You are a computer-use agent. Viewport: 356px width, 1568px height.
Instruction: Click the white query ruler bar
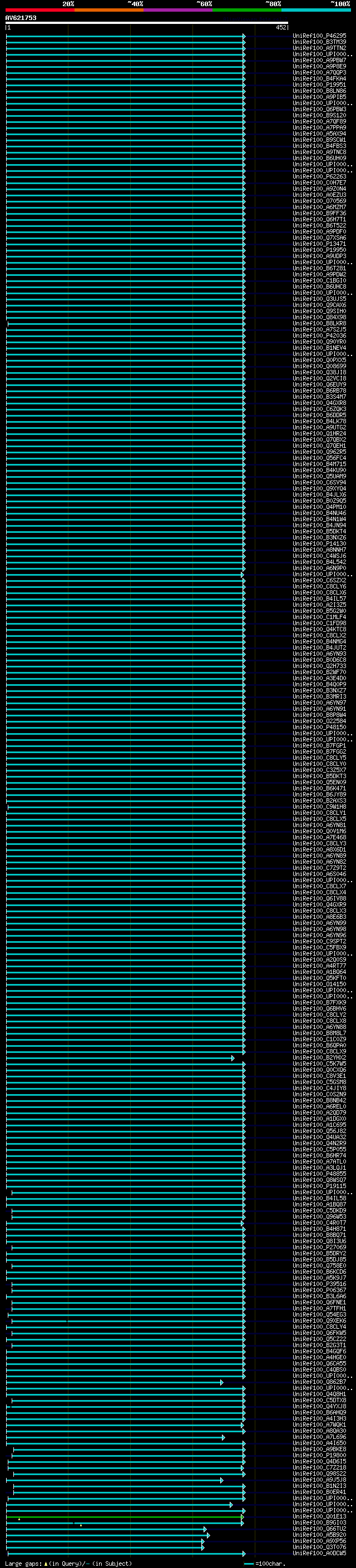click(x=147, y=23)
